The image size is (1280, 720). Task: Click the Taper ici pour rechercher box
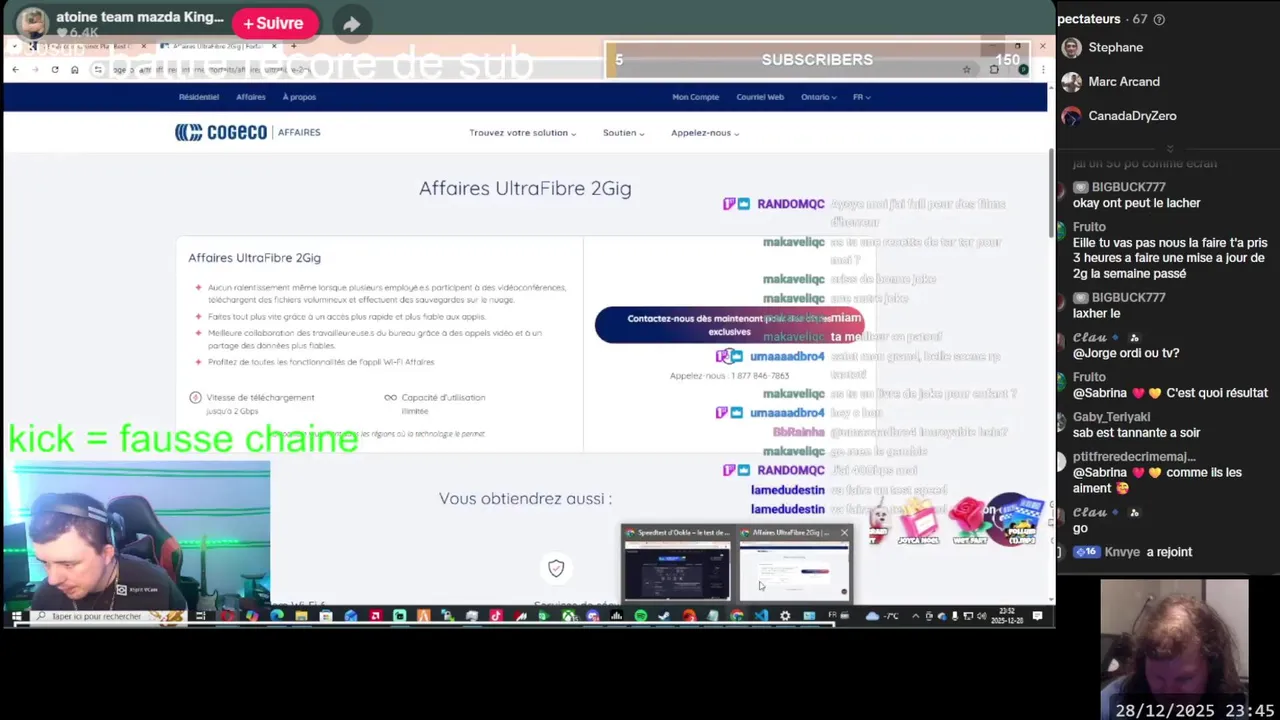110,616
